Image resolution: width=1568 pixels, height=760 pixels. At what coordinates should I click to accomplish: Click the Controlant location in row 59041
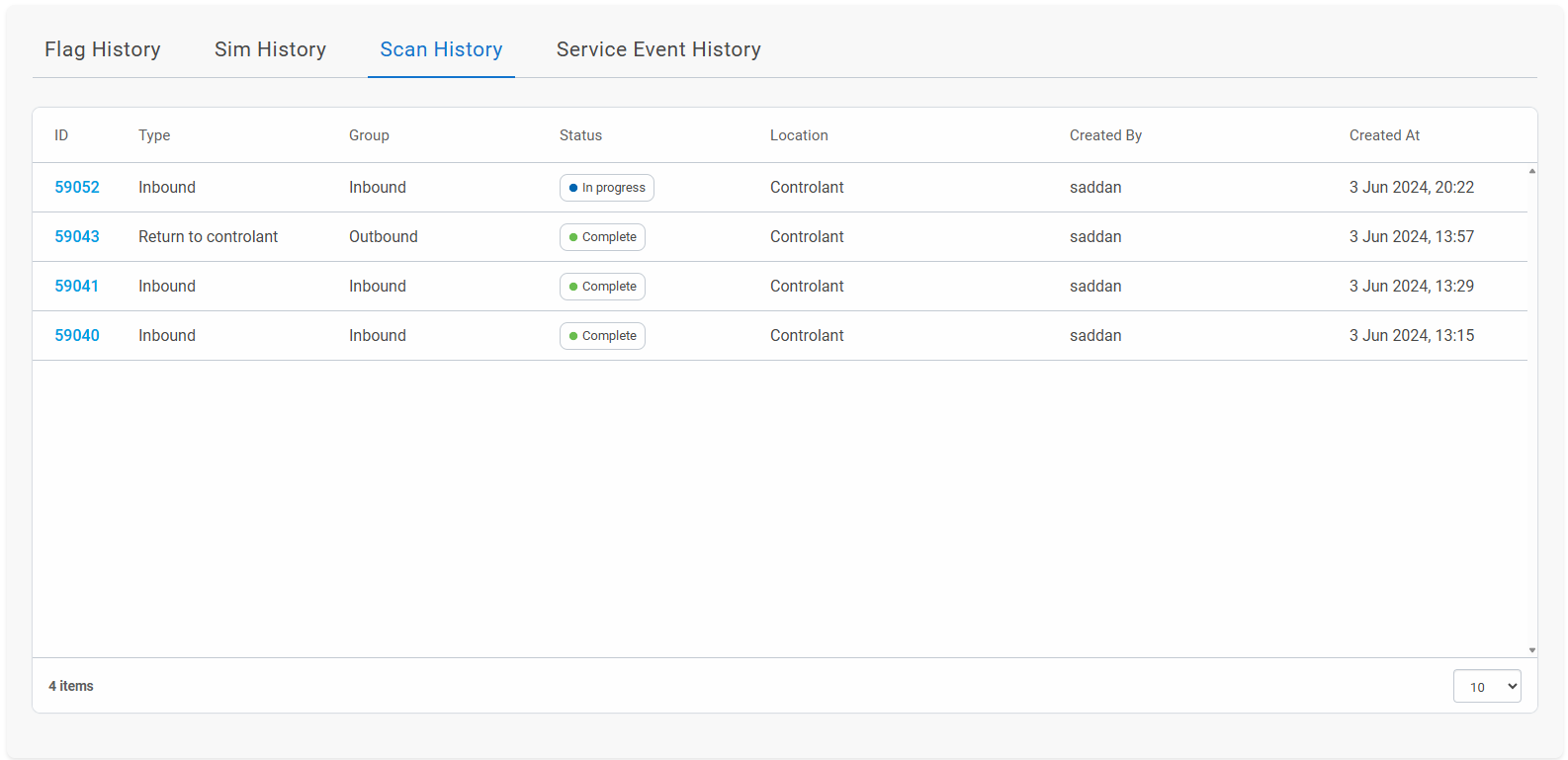click(x=807, y=287)
